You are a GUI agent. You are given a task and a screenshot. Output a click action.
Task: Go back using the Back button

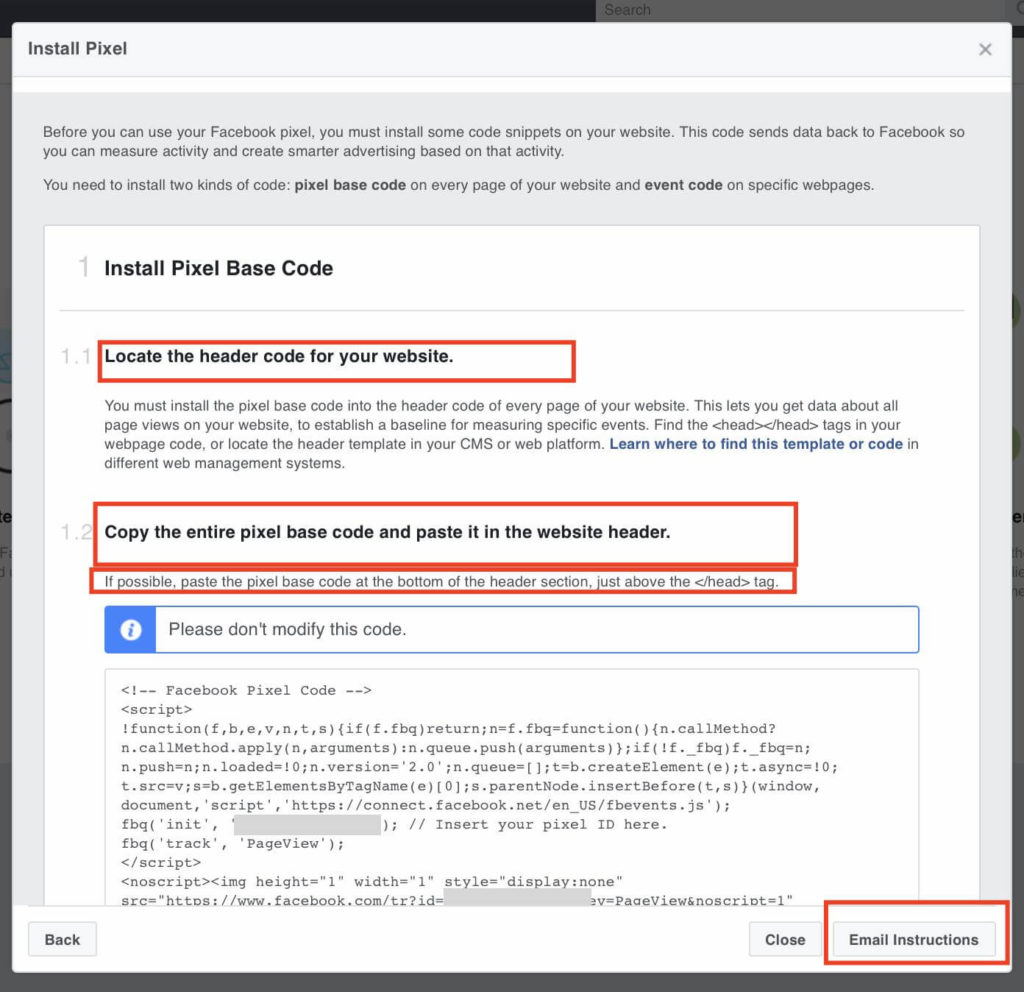click(x=62, y=939)
